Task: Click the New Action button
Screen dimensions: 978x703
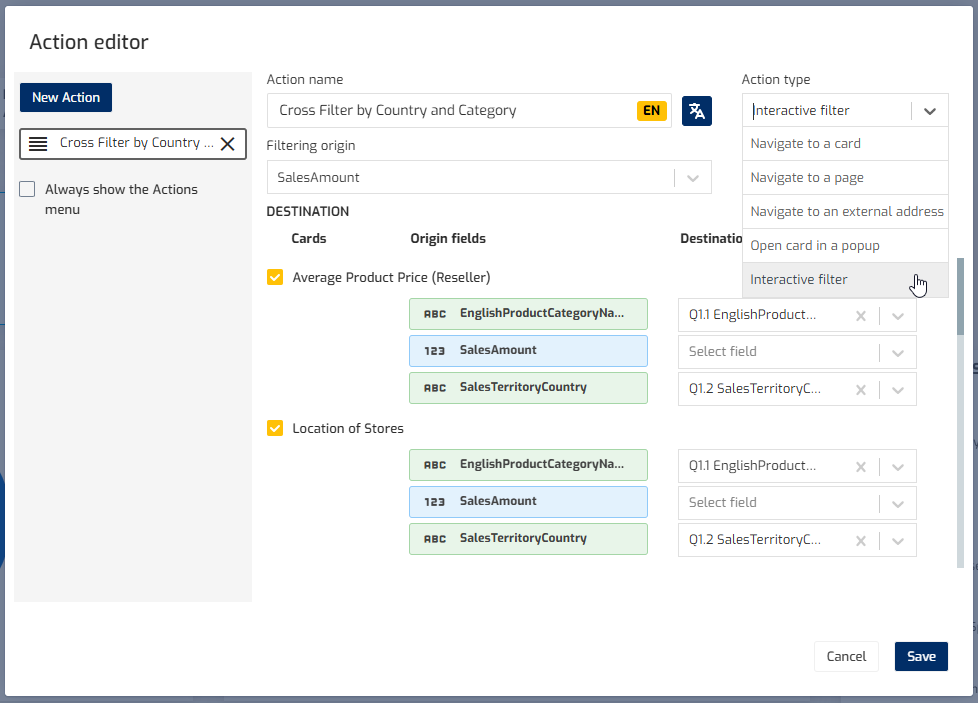Action: 65,97
